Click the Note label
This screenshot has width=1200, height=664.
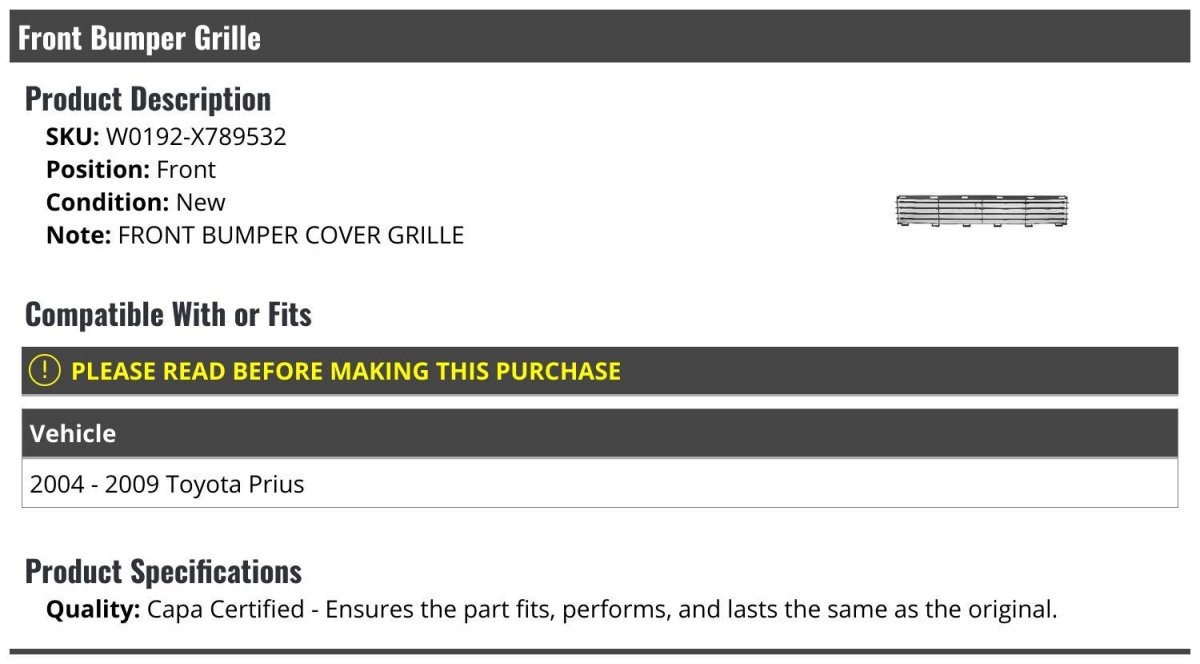pos(79,236)
